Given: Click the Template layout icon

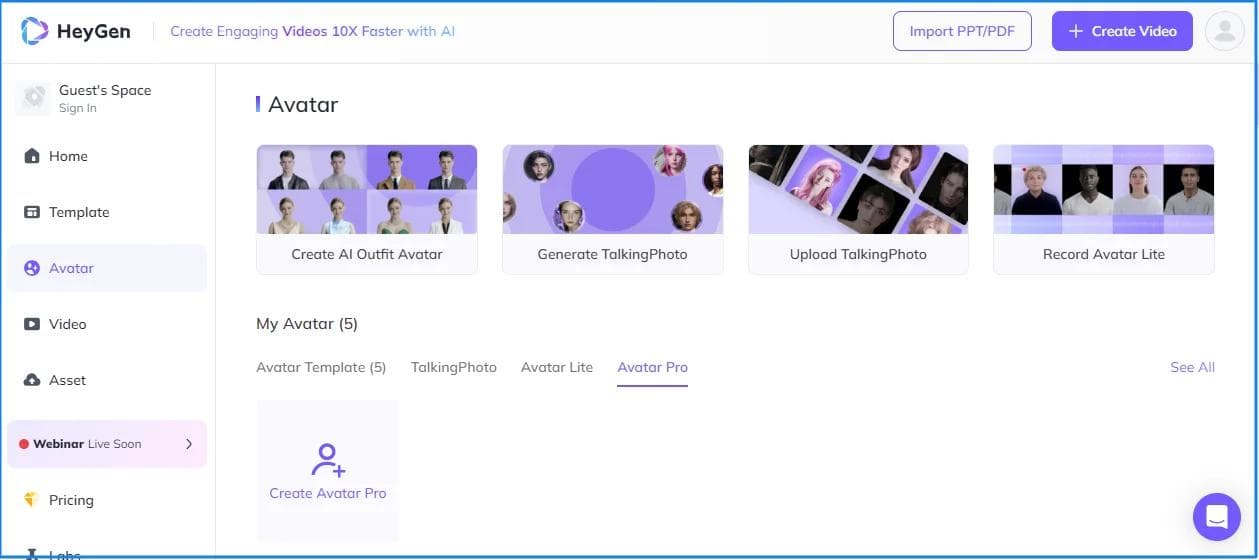Looking at the screenshot, I should tap(32, 212).
